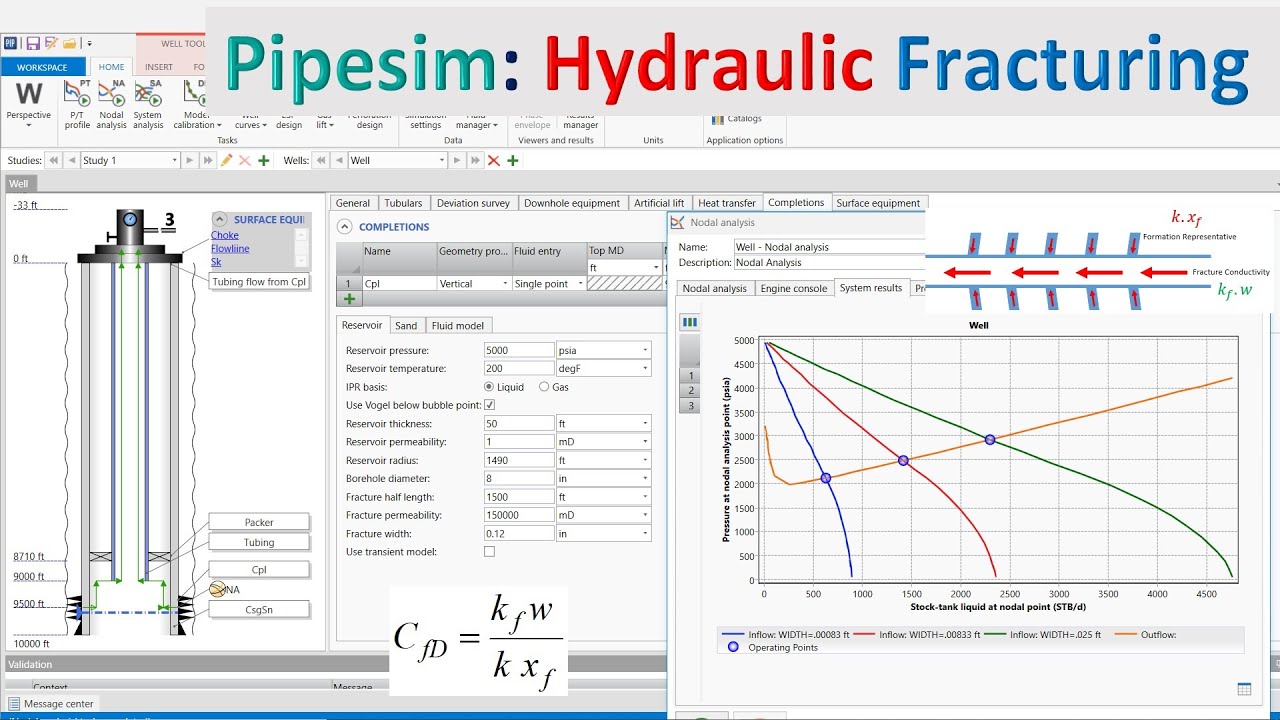1280x720 pixels.
Task: Click the CsgSn label in schematic
Action: [x=259, y=608]
